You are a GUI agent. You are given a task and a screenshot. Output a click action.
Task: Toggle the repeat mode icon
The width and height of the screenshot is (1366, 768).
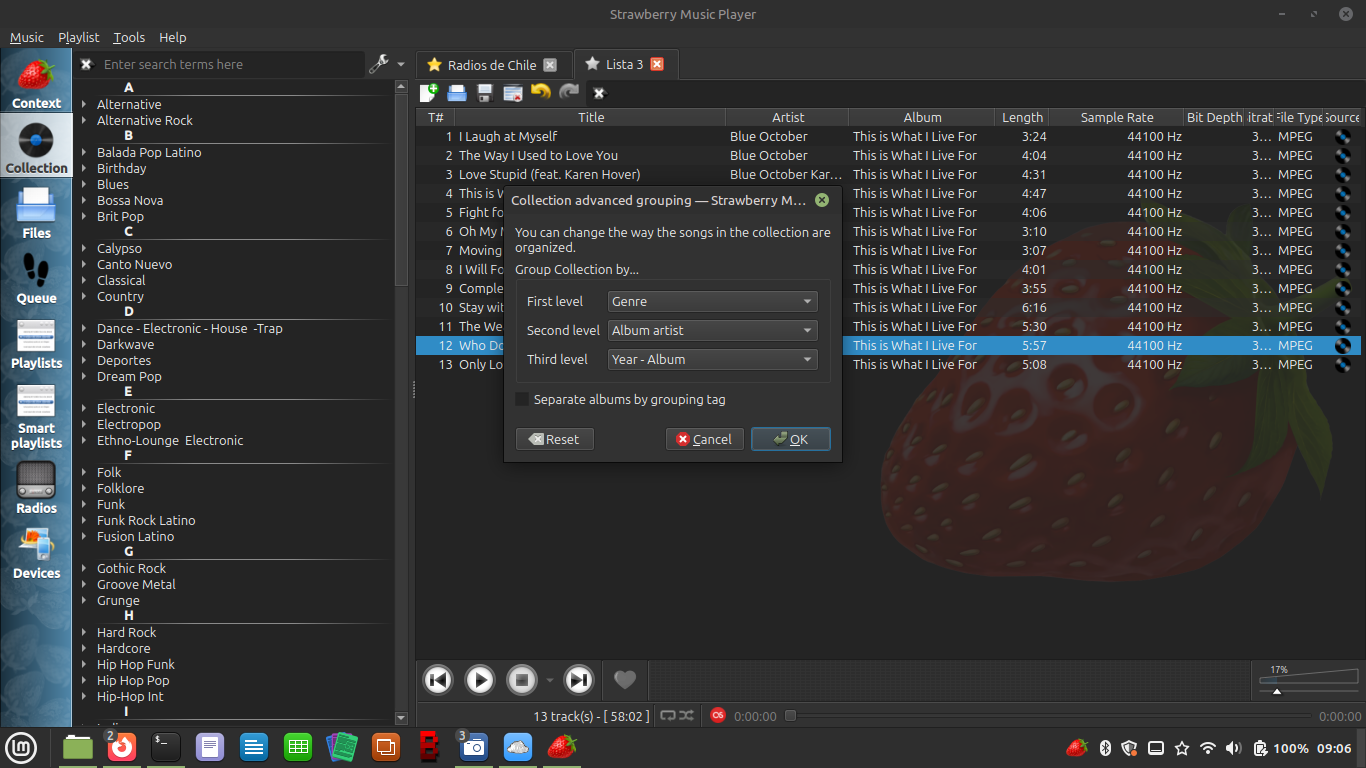pyautogui.click(x=667, y=715)
